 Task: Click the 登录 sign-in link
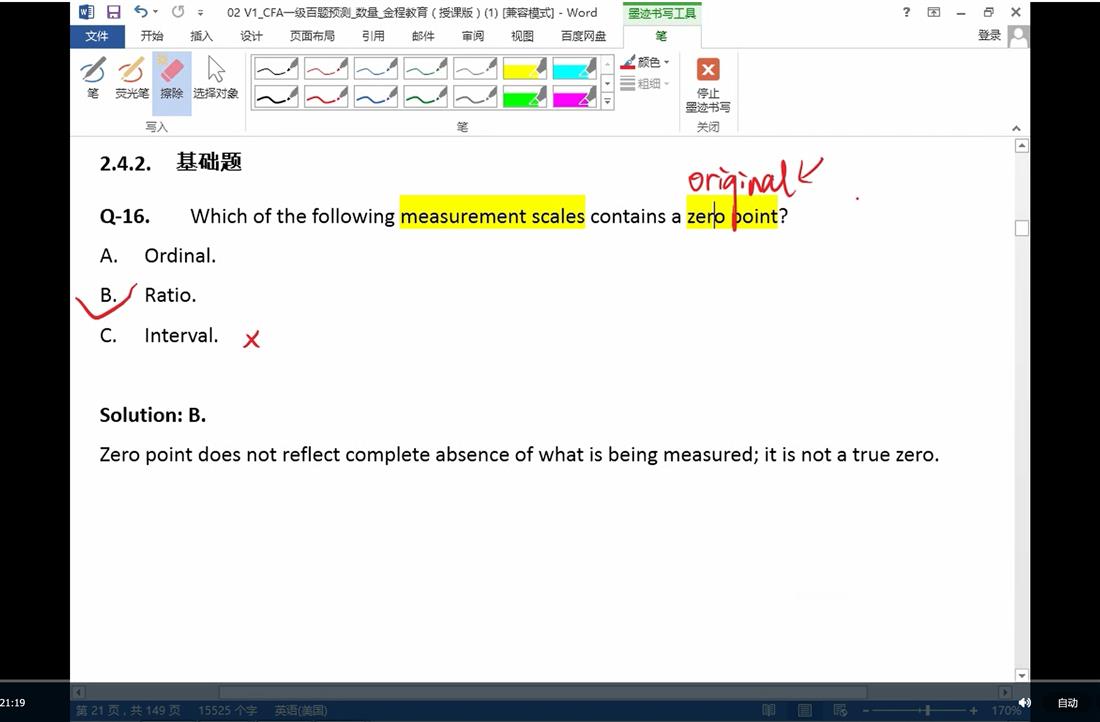pos(989,35)
